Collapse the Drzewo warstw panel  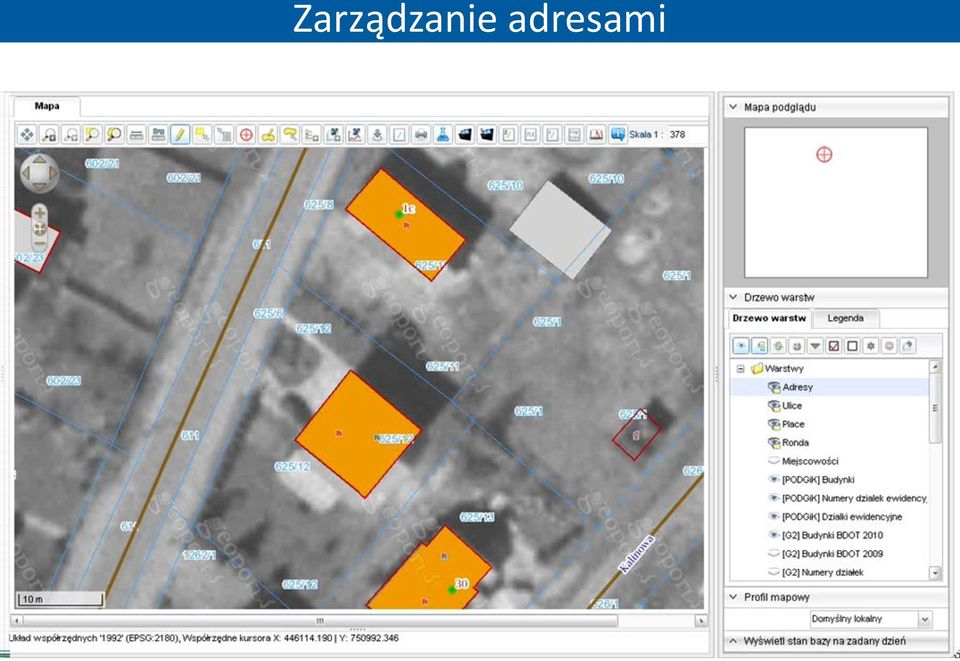[733, 297]
